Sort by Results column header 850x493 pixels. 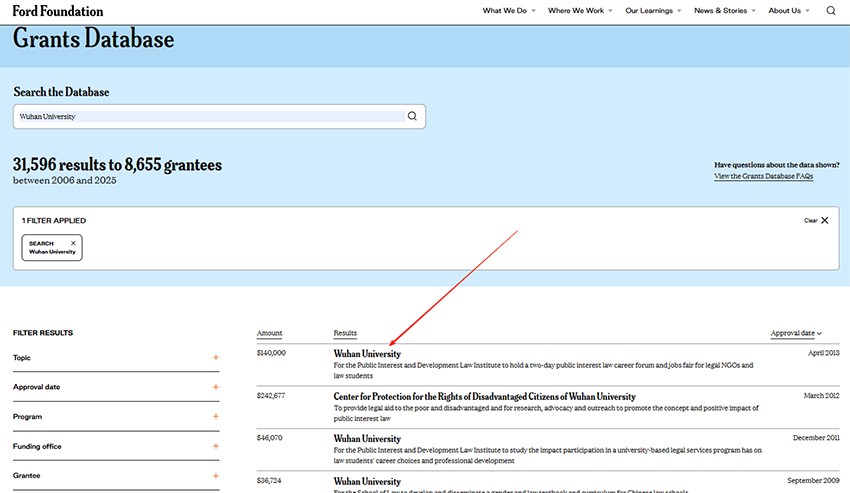click(x=345, y=333)
